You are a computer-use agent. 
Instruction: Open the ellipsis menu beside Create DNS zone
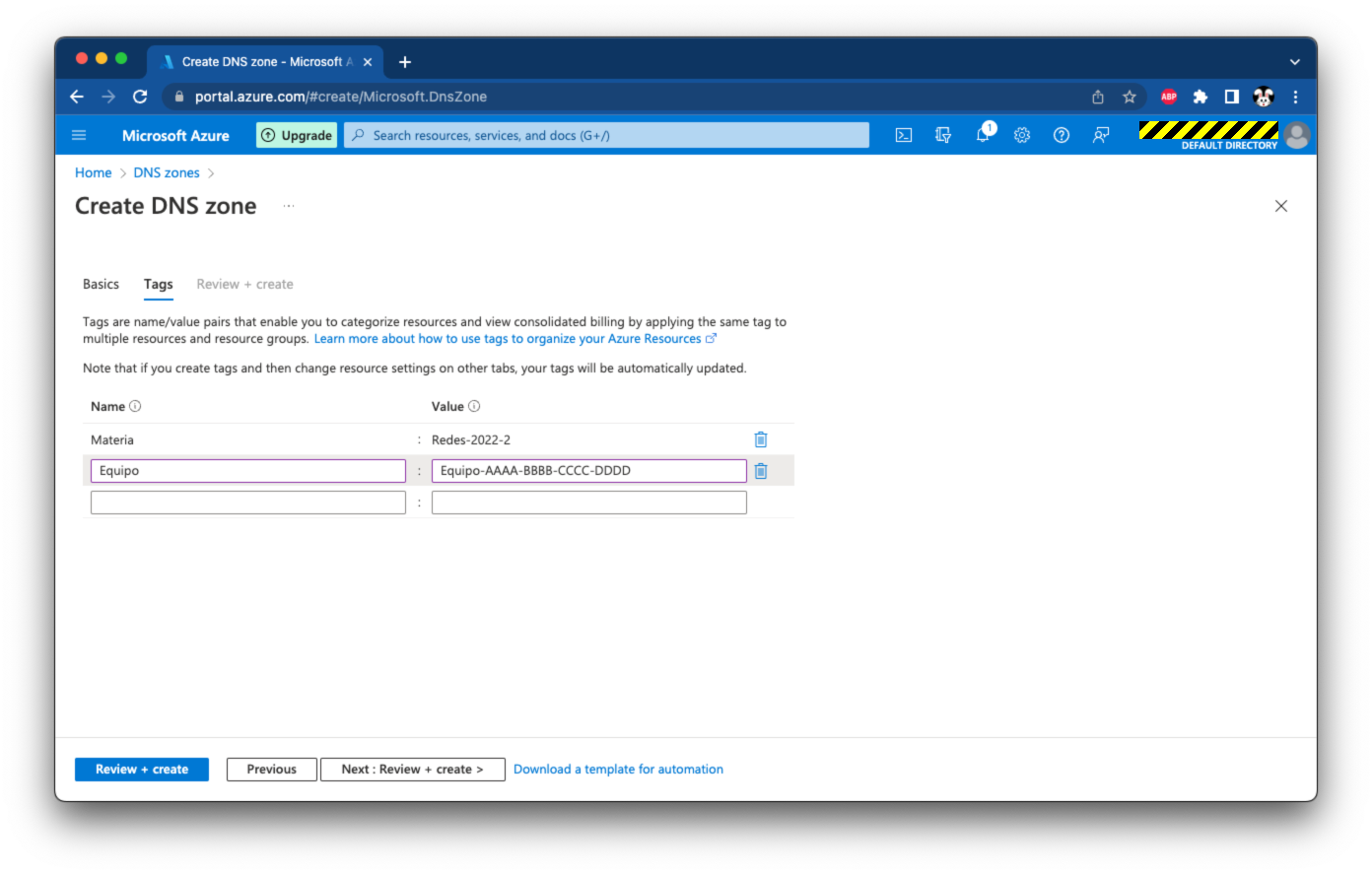289,206
